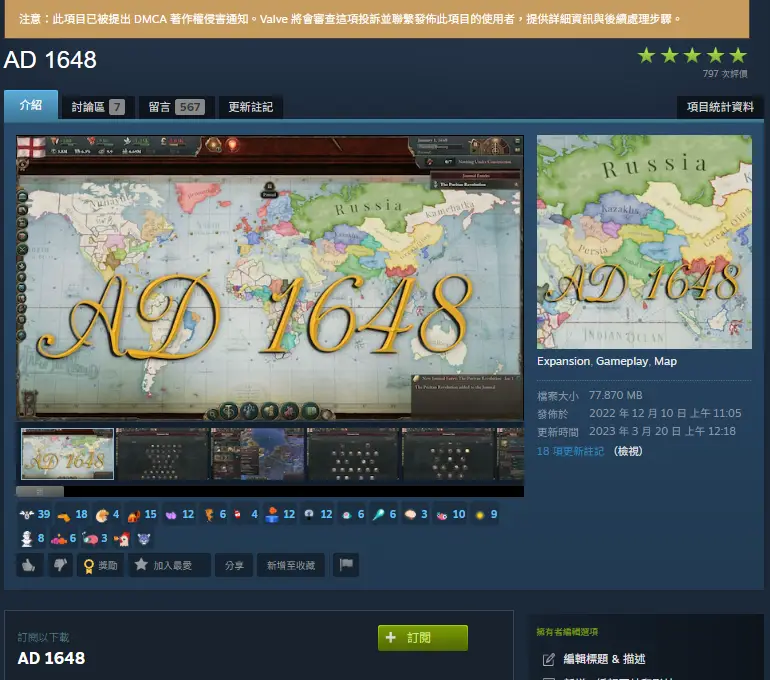Report this item with the flag icon
770x680 pixels.
(x=346, y=565)
